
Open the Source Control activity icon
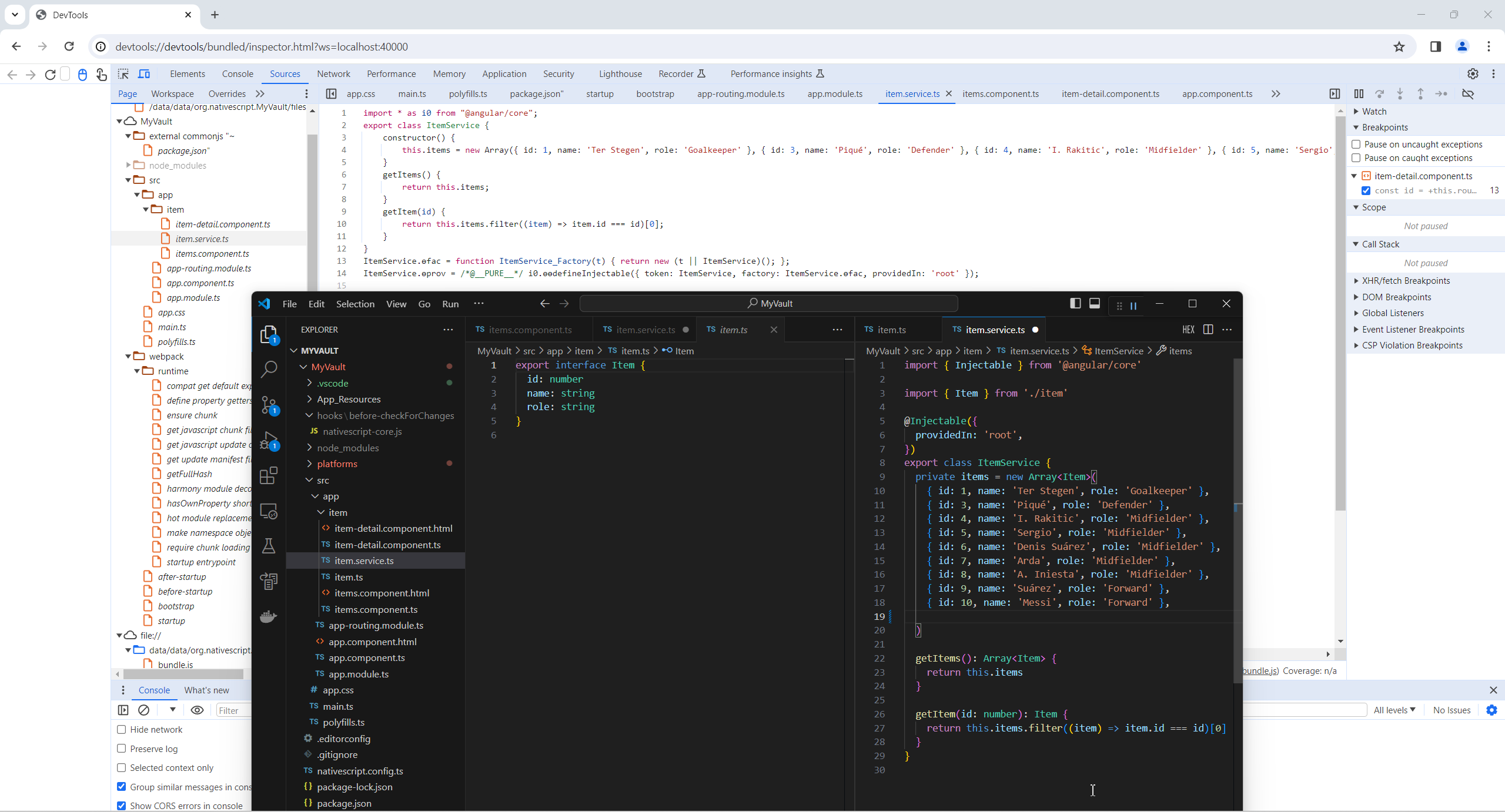[269, 405]
